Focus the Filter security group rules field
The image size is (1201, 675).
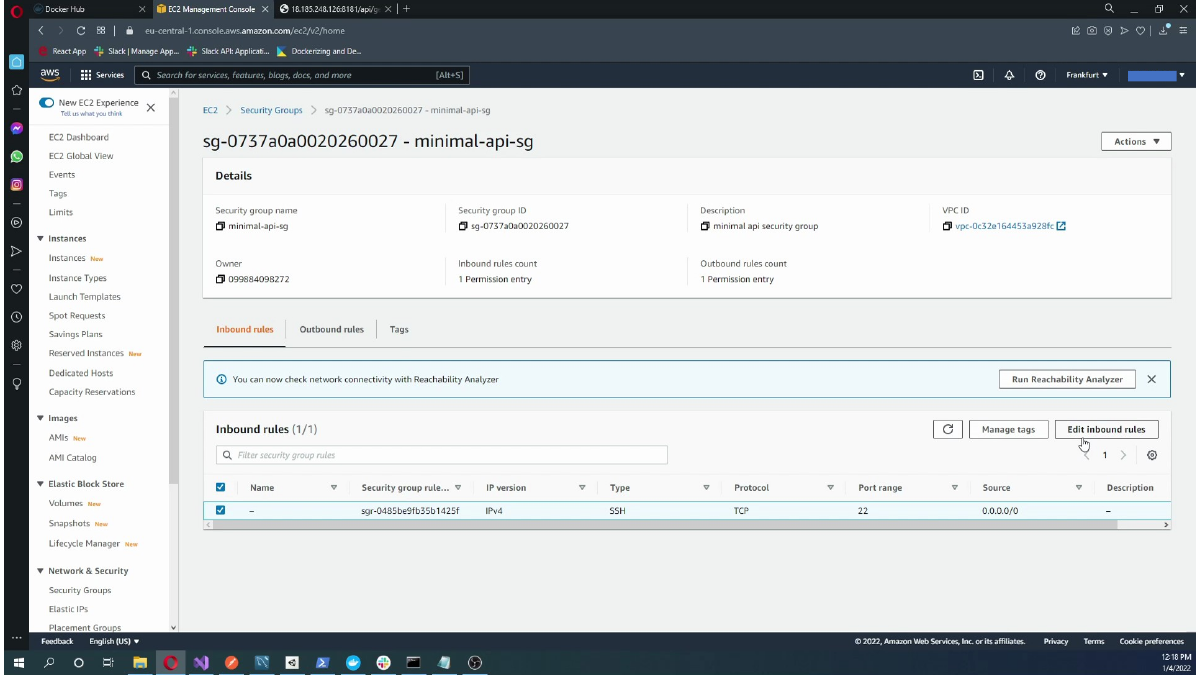click(x=441, y=455)
